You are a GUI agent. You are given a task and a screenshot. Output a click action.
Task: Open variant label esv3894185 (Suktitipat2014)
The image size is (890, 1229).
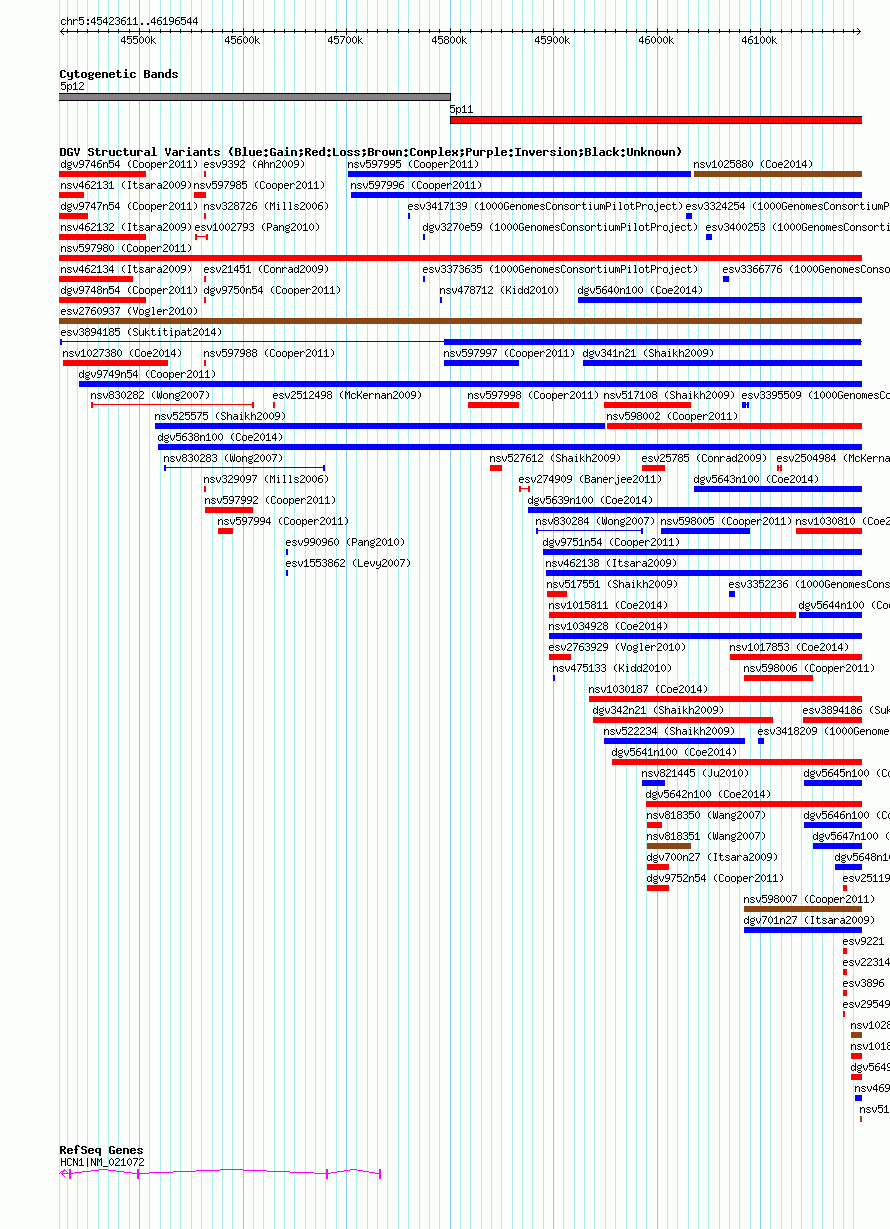coord(141,332)
